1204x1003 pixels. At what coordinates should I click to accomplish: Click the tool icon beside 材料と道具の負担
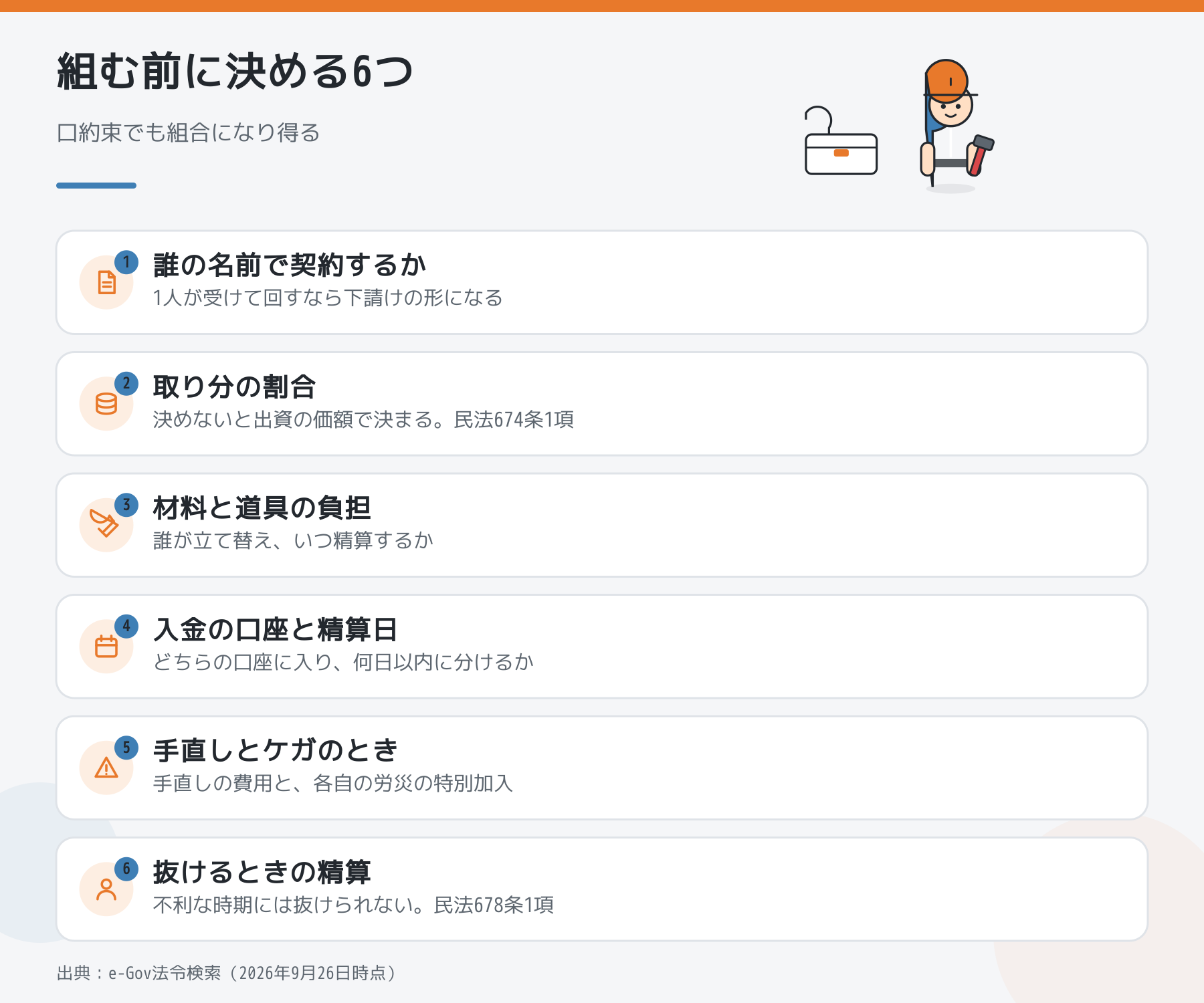coord(104,524)
